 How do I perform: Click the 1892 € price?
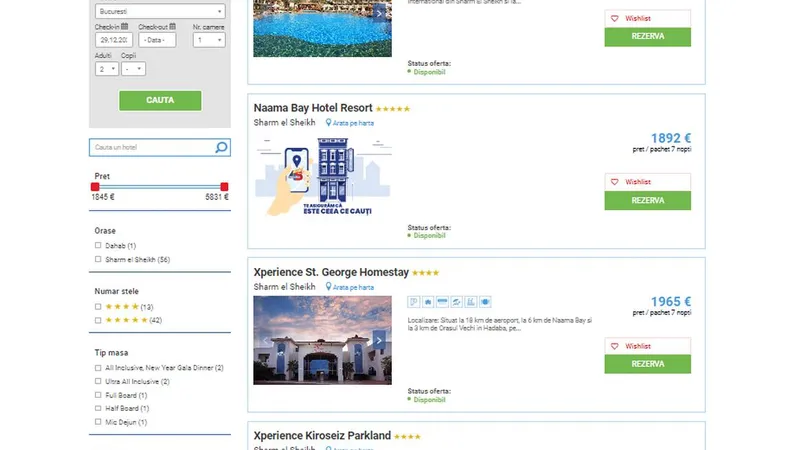pyautogui.click(x=671, y=138)
